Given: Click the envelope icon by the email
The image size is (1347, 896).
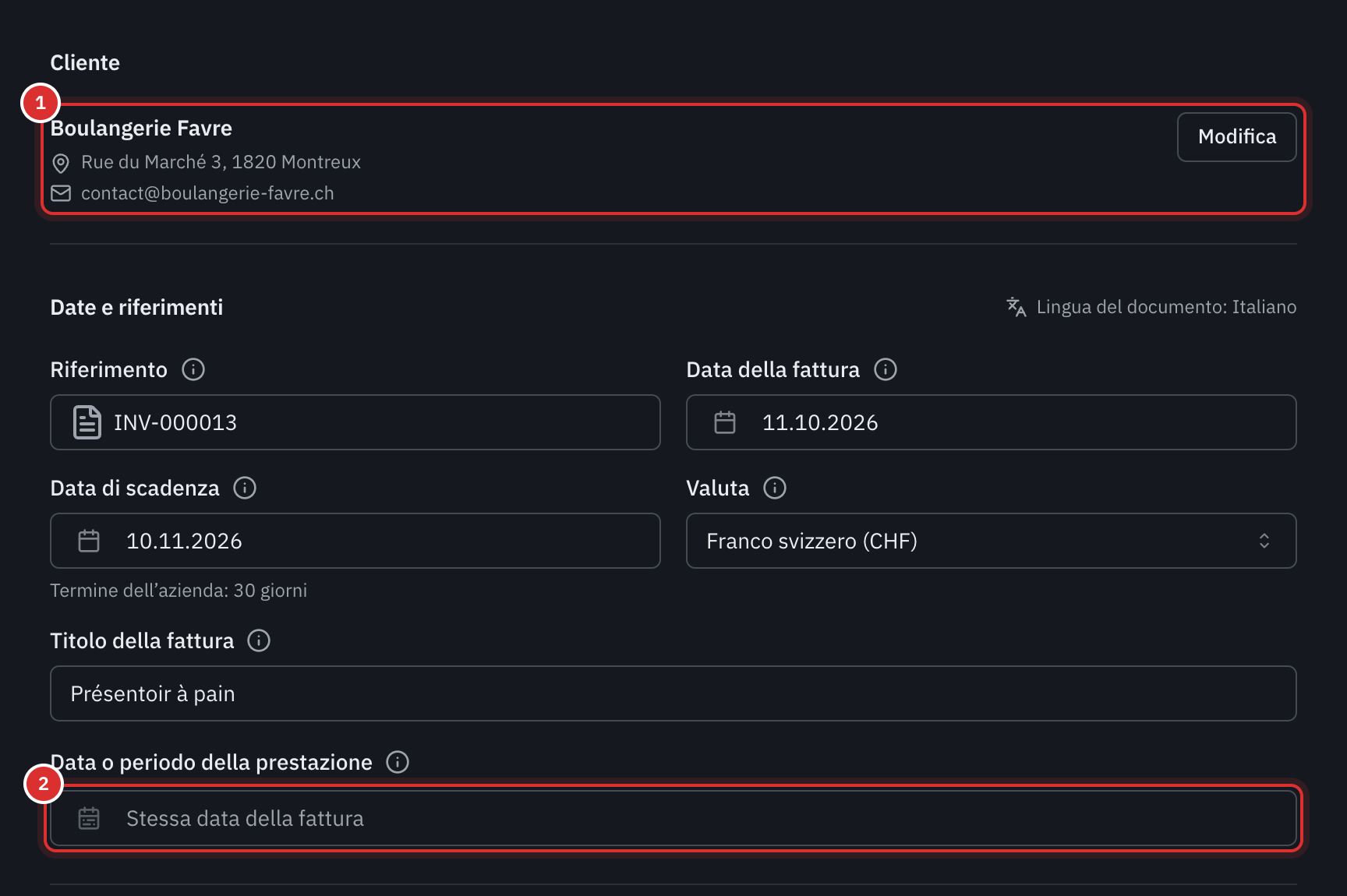Looking at the screenshot, I should point(61,193).
